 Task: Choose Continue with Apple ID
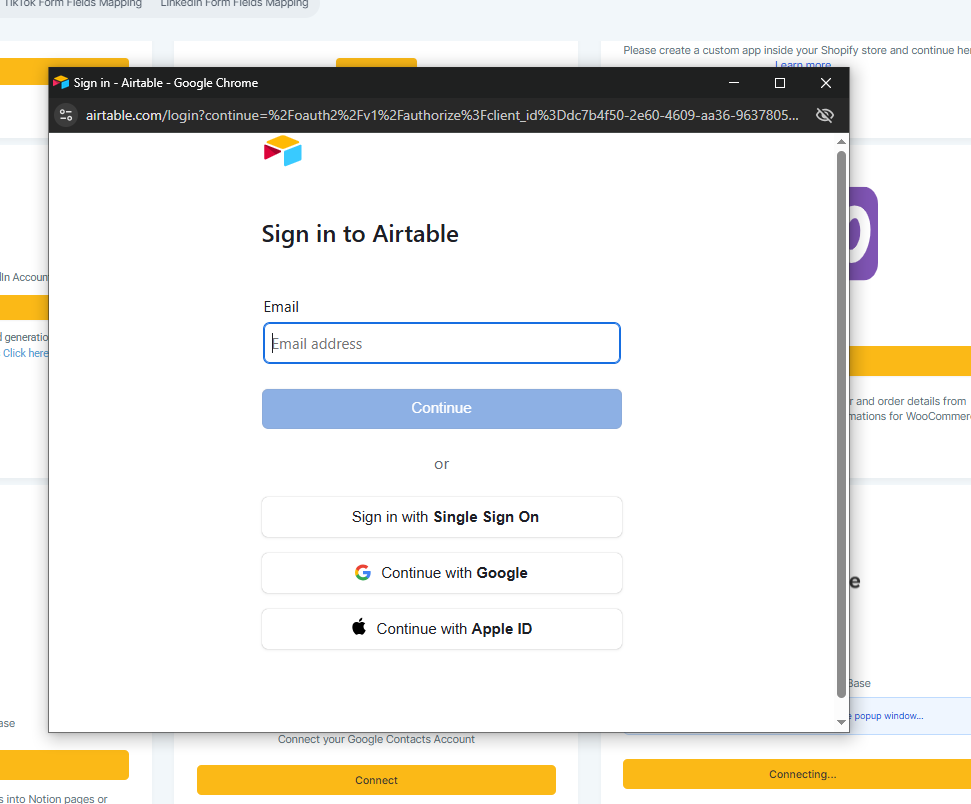[442, 629]
